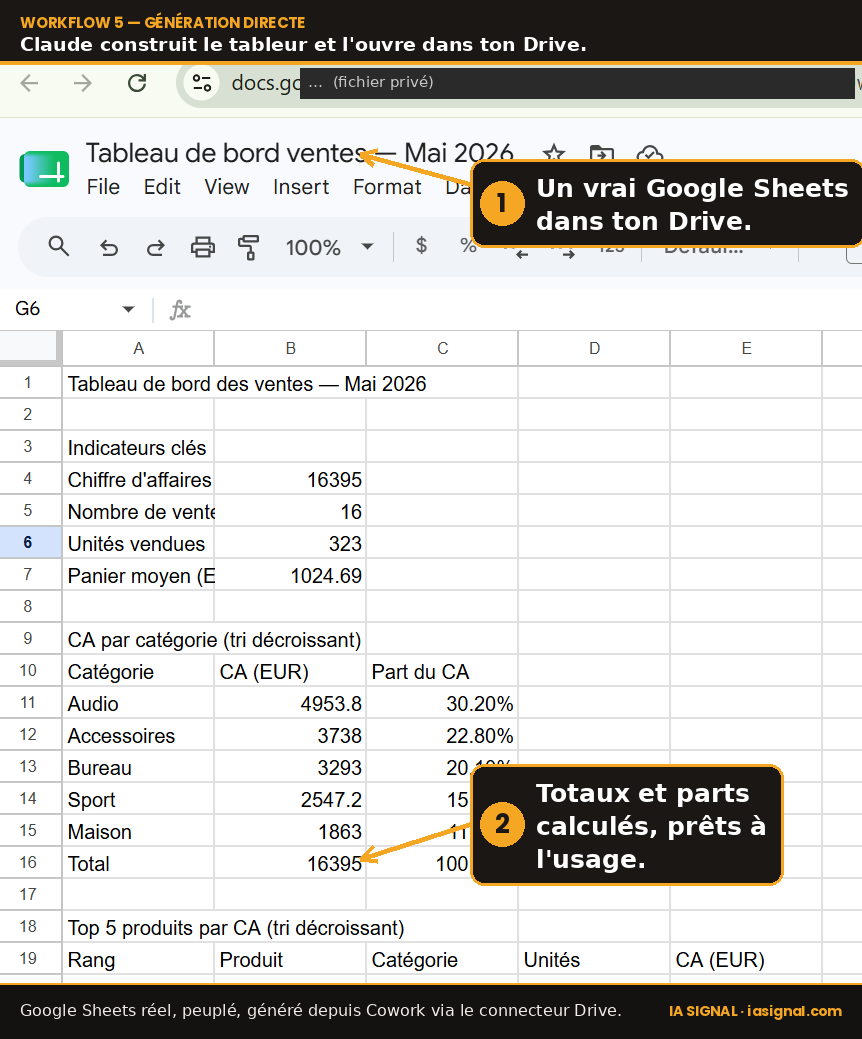Select row 1 header
The height and width of the screenshot is (1039, 862).
[x=30, y=382]
